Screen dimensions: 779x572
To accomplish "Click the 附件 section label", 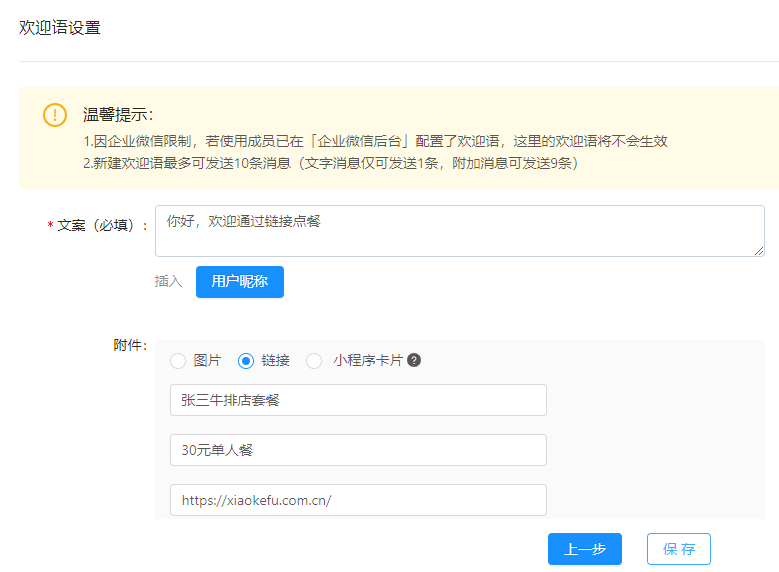I will (130, 345).
